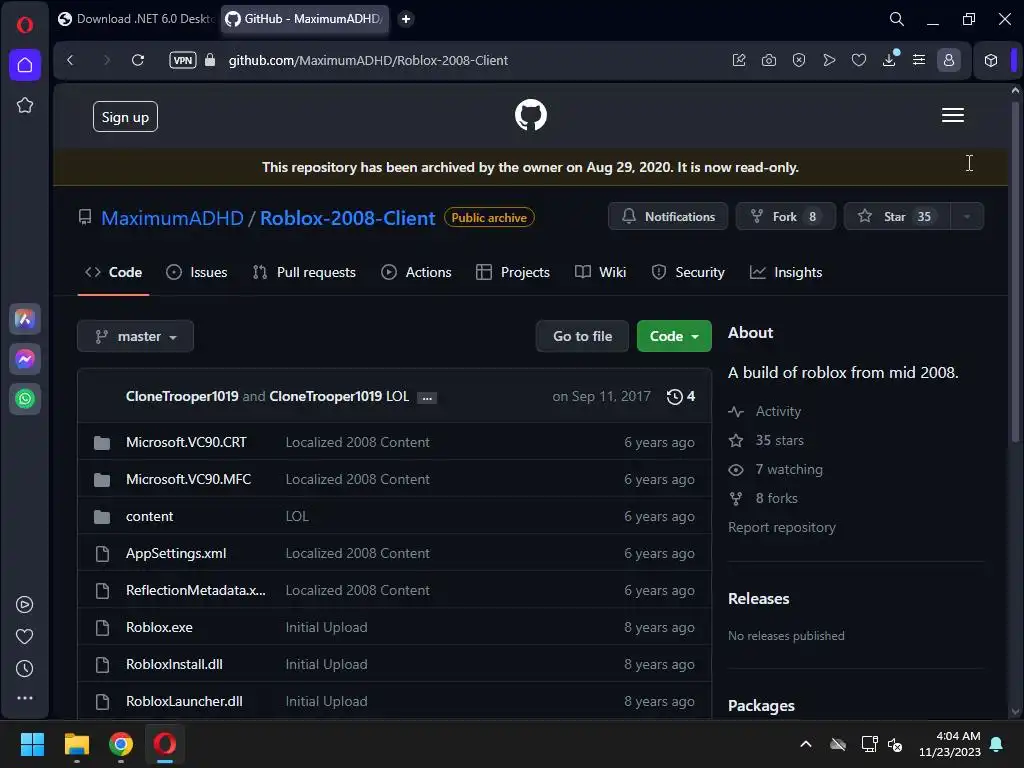This screenshot has width=1024, height=768.
Task: Click Report repository link
Action: click(x=782, y=527)
